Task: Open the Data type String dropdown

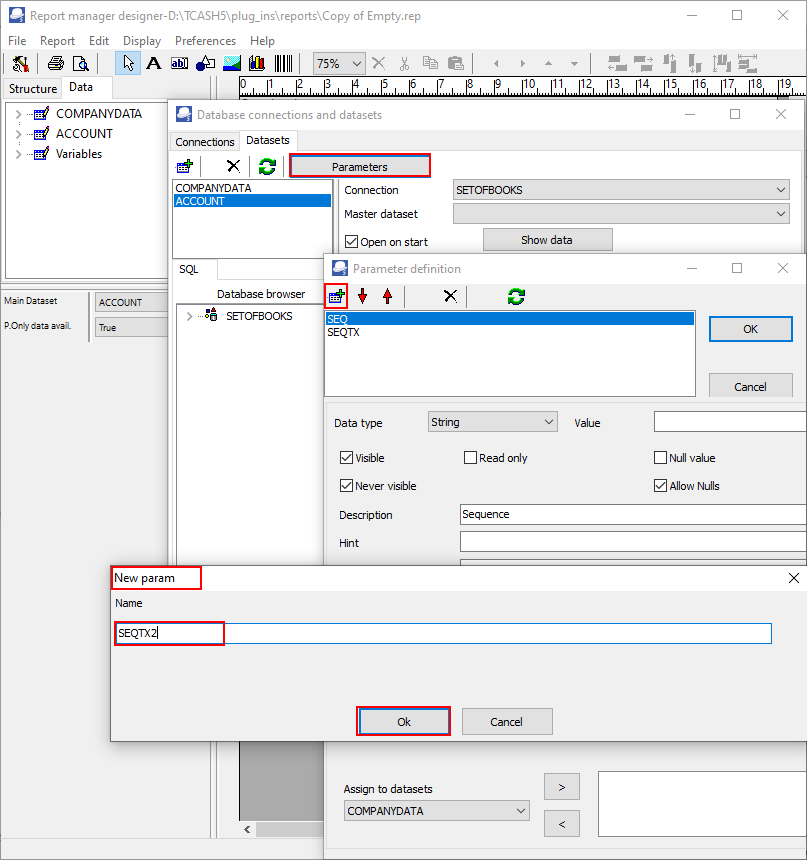Action: click(493, 422)
